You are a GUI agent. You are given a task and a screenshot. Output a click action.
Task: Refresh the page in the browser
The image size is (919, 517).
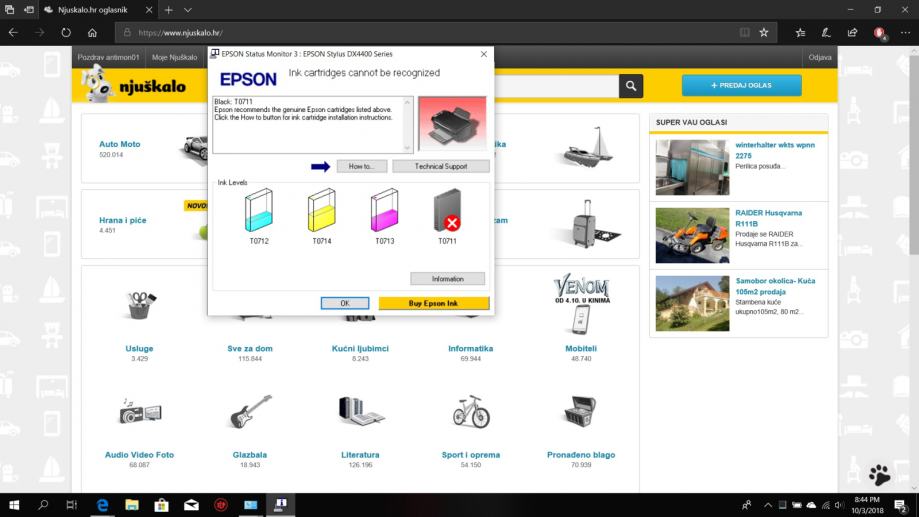click(66, 33)
